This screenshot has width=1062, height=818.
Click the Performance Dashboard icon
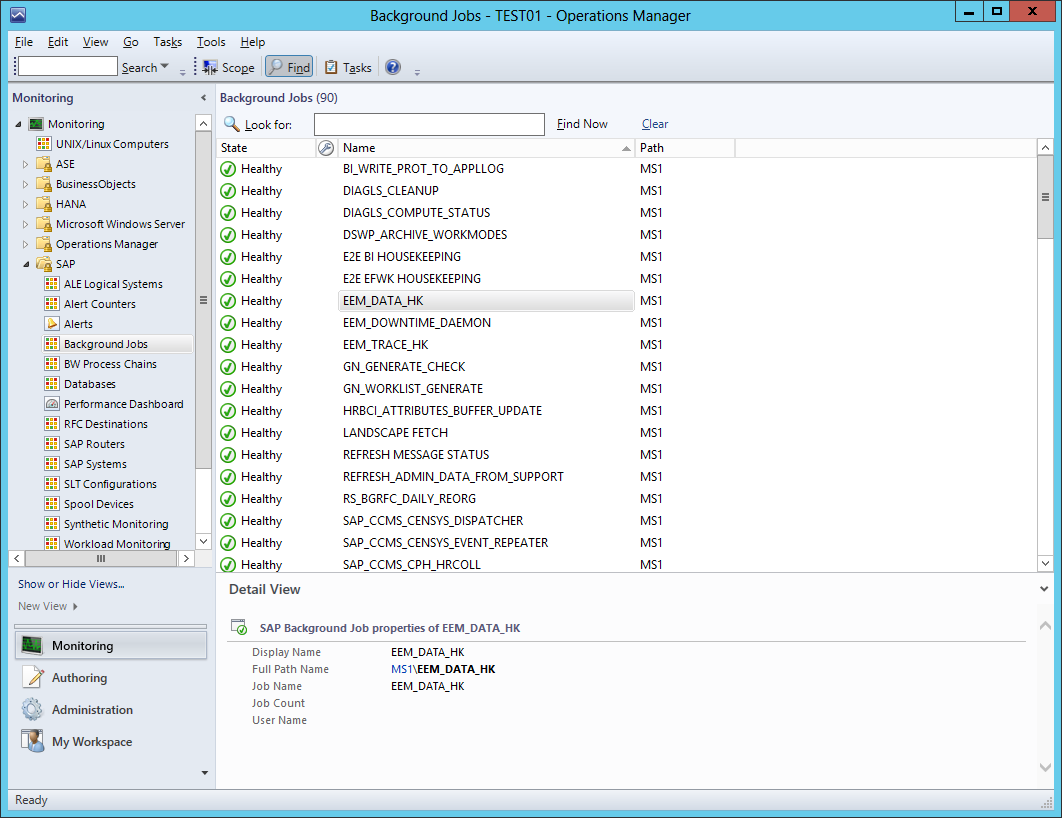pos(51,404)
